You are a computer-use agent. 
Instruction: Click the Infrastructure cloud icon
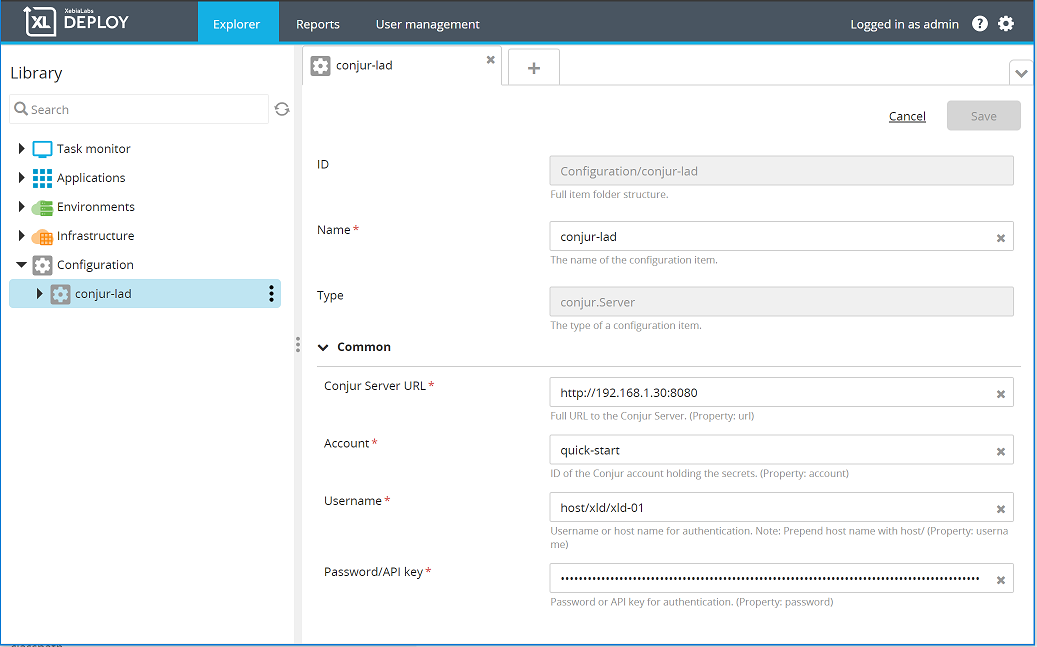click(x=42, y=236)
